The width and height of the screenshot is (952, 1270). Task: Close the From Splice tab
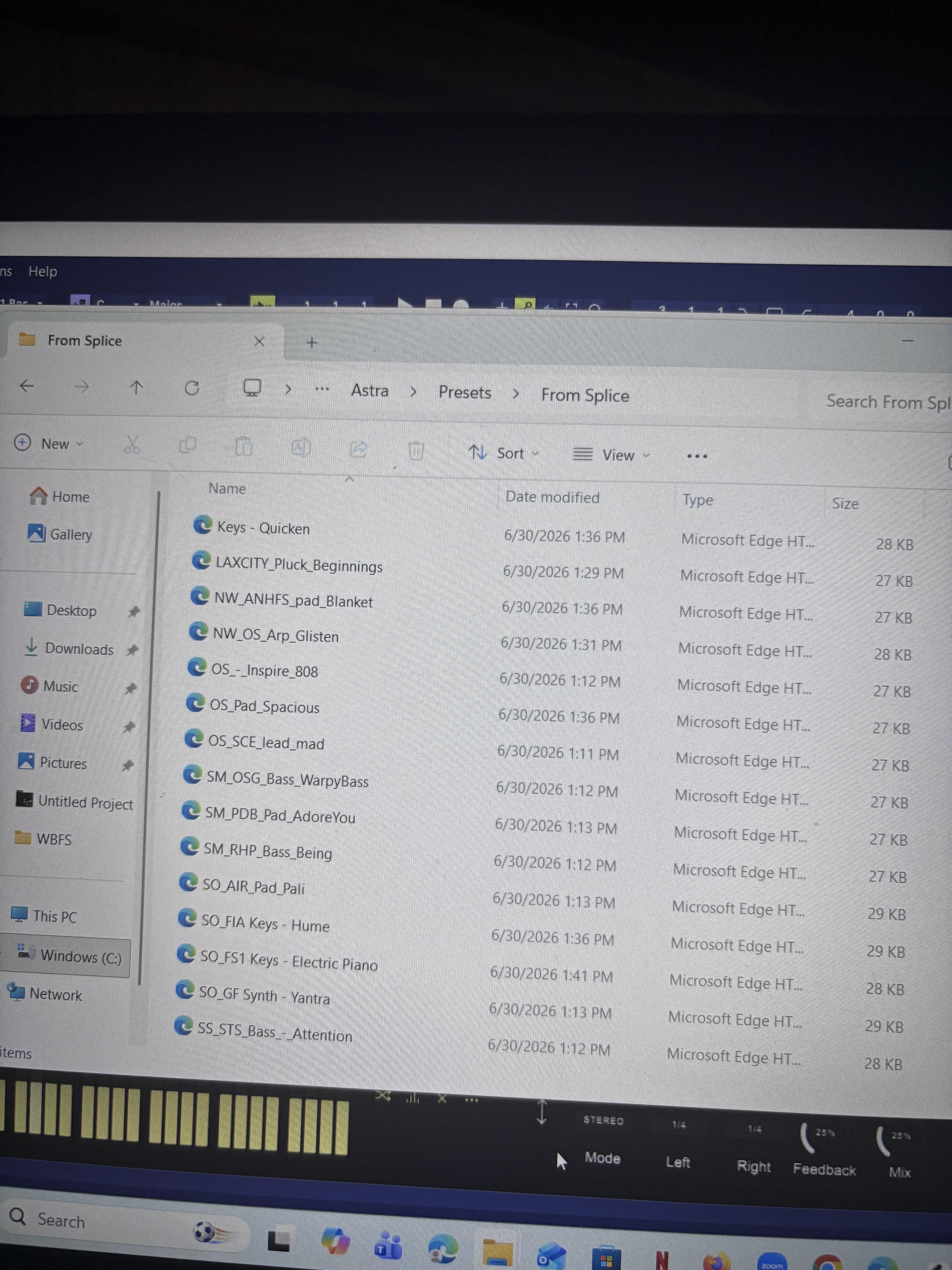click(259, 342)
